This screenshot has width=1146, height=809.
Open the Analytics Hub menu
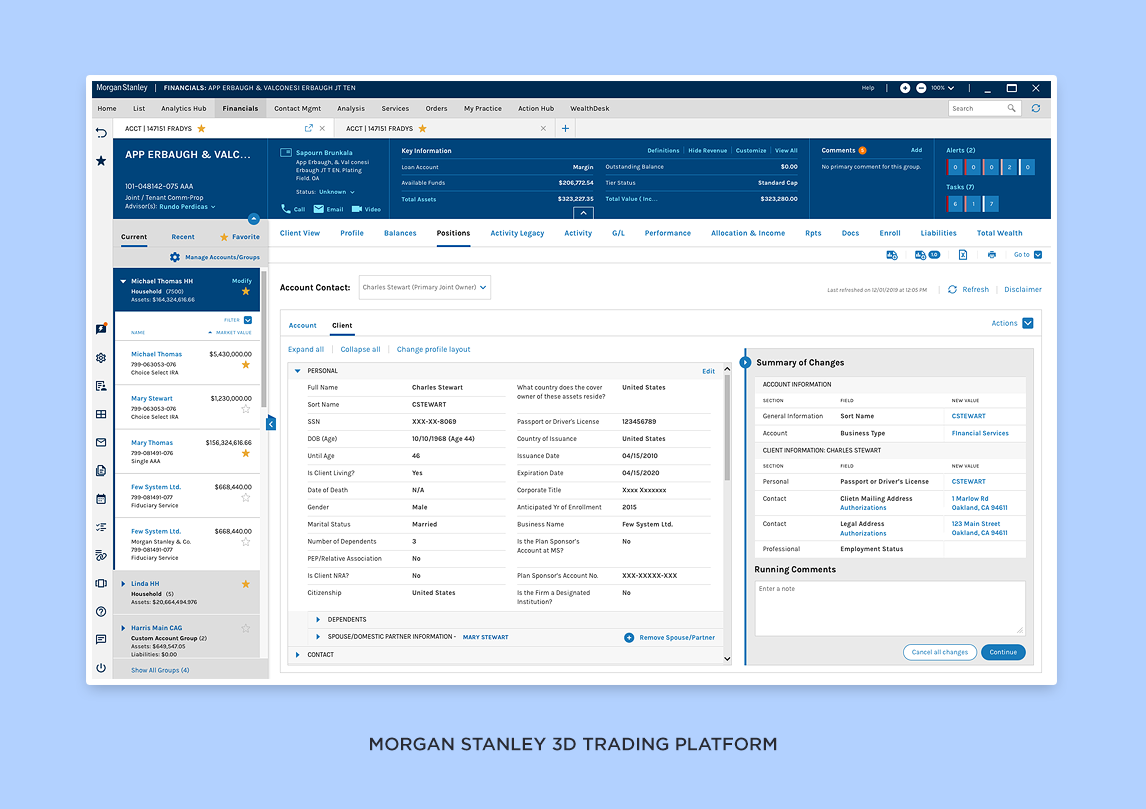(183, 108)
